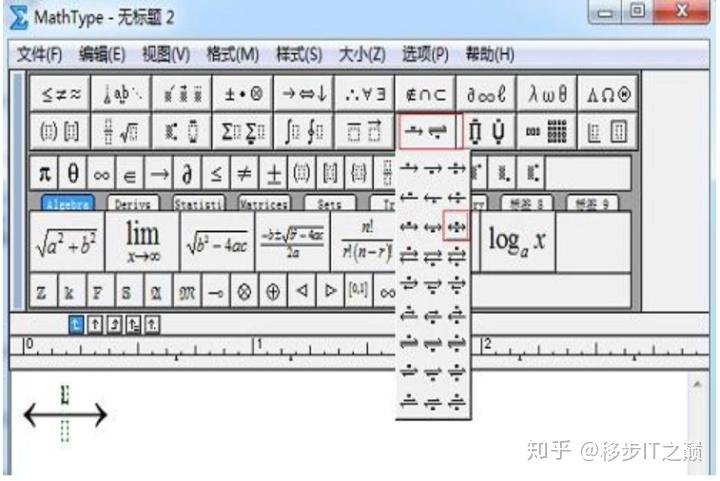Open the matrix templates palette
This screenshot has width=720, height=481.
tap(546, 132)
